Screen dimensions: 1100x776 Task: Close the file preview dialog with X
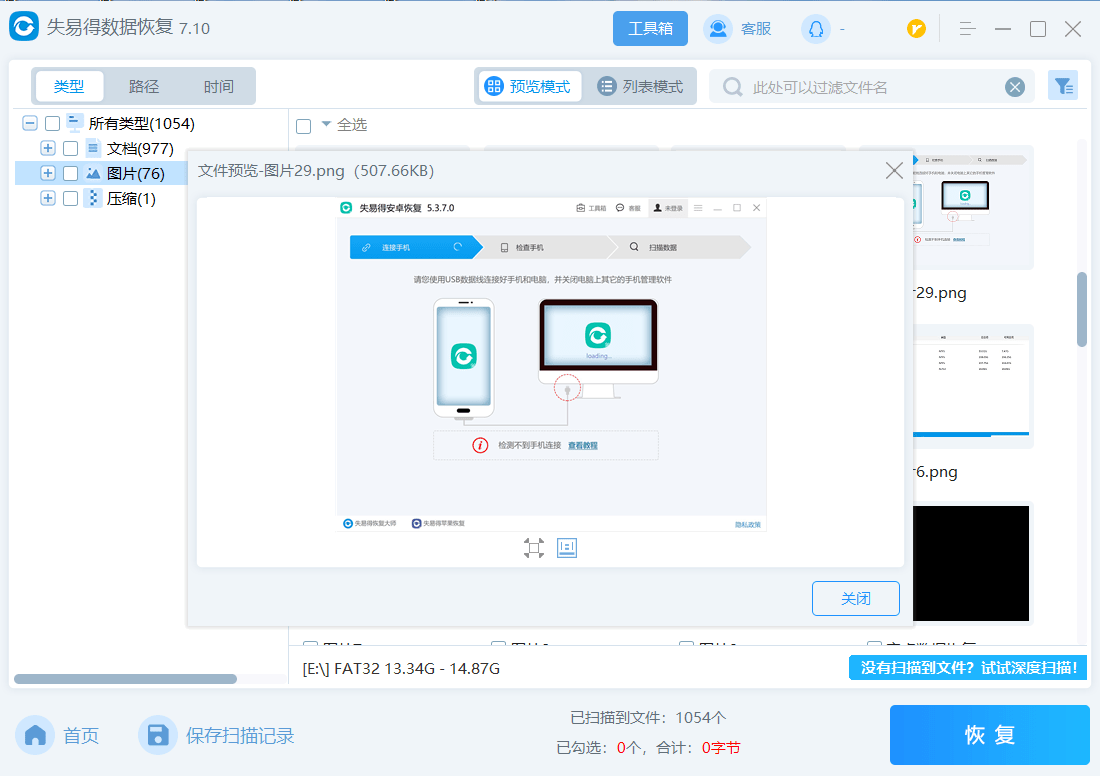click(x=894, y=170)
